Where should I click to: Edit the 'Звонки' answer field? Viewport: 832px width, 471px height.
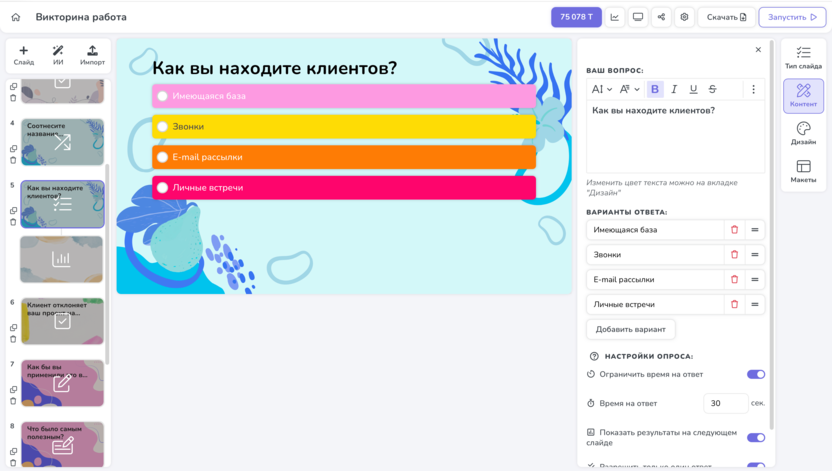point(655,255)
